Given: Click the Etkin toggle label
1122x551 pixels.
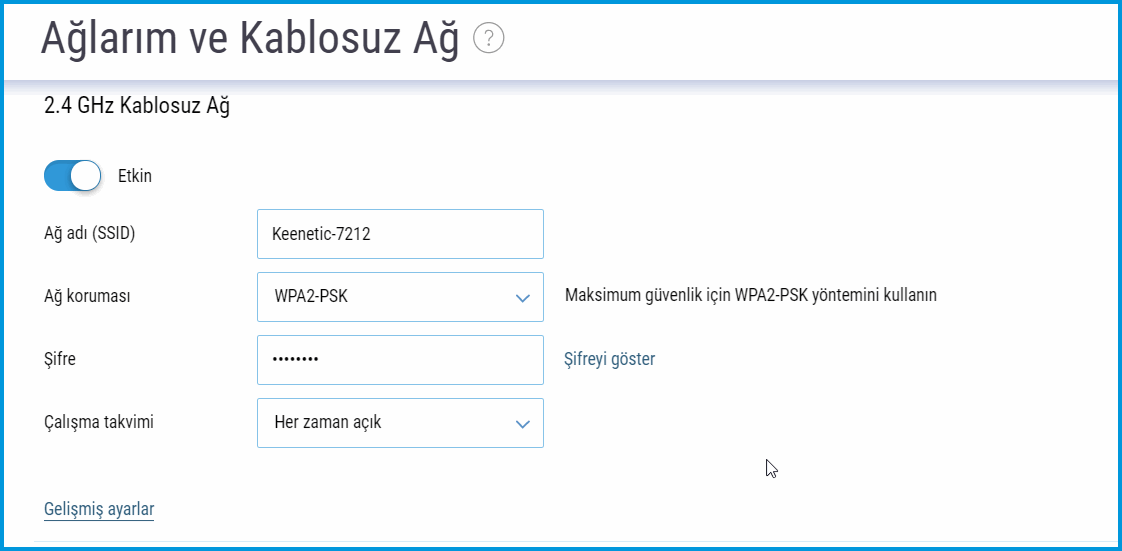Looking at the screenshot, I should pyautogui.click(x=135, y=176).
